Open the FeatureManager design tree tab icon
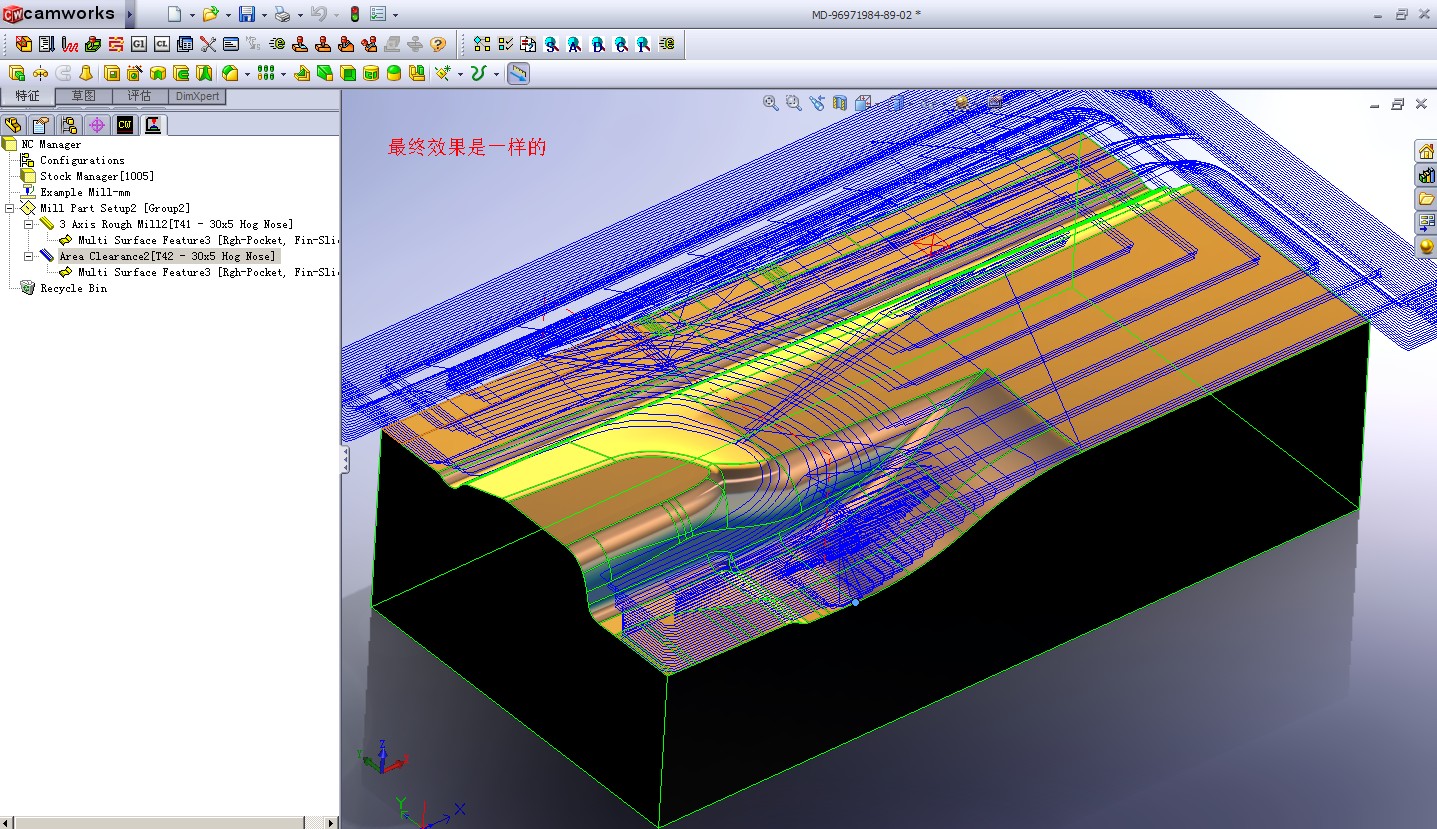 [x=13, y=125]
